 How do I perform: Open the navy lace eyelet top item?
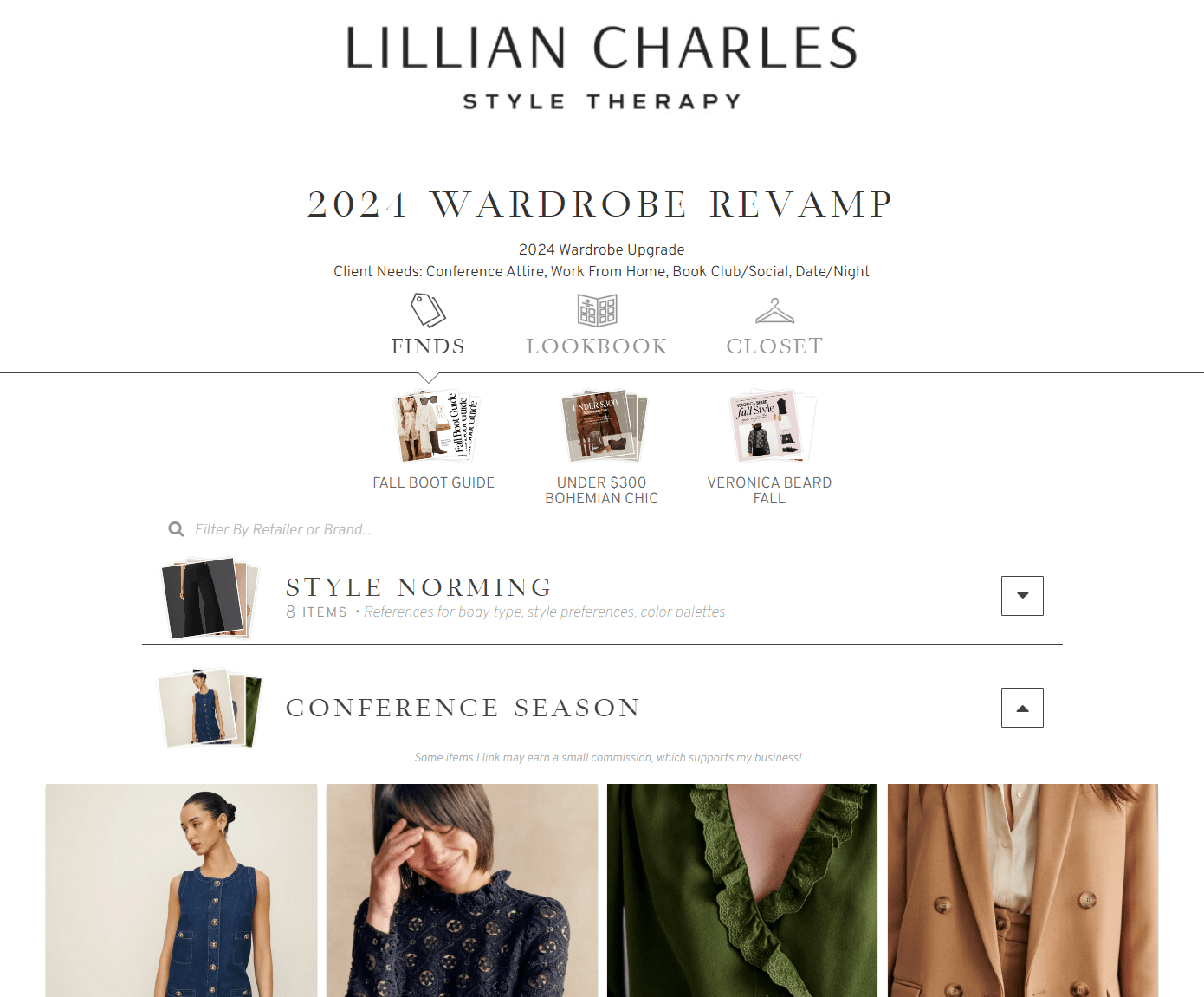click(x=463, y=890)
